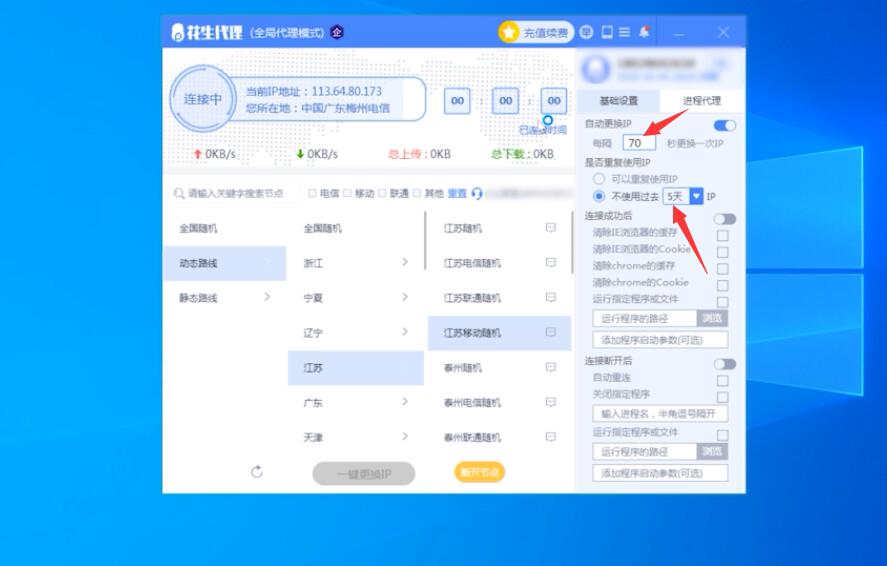Screen dimensions: 887x566
Task: Click the circular 连接中 connection status icon
Action: pyautogui.click(x=202, y=99)
